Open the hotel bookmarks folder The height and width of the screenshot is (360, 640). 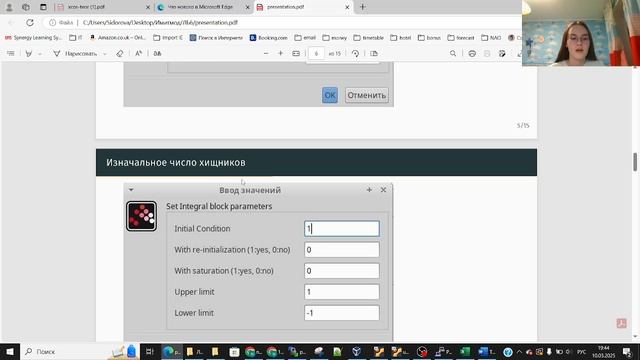401,38
